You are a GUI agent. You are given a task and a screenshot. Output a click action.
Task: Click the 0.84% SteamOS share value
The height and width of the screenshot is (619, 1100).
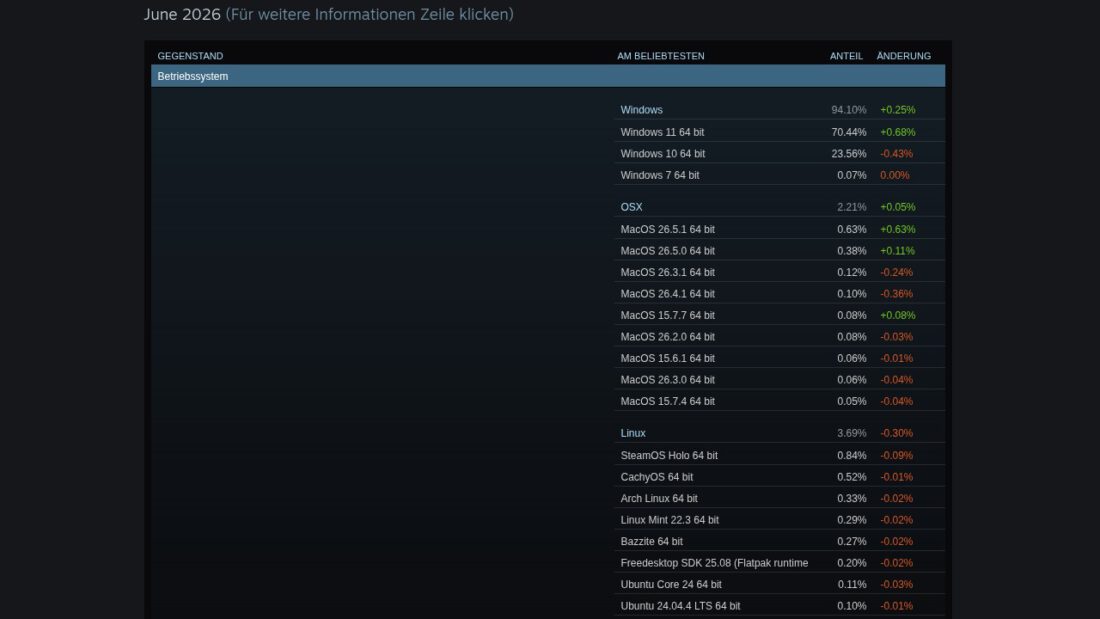pyautogui.click(x=851, y=455)
